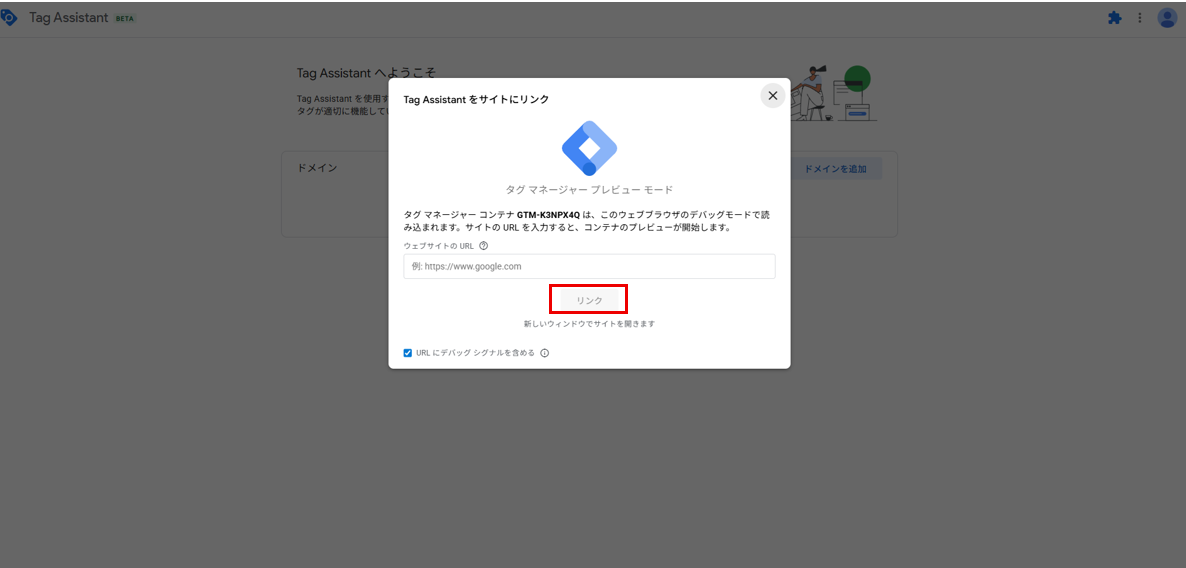The height and width of the screenshot is (568, 1186).
Task: Click the dialog title Tag Assistant をサイトにリンク
Action: 476,99
